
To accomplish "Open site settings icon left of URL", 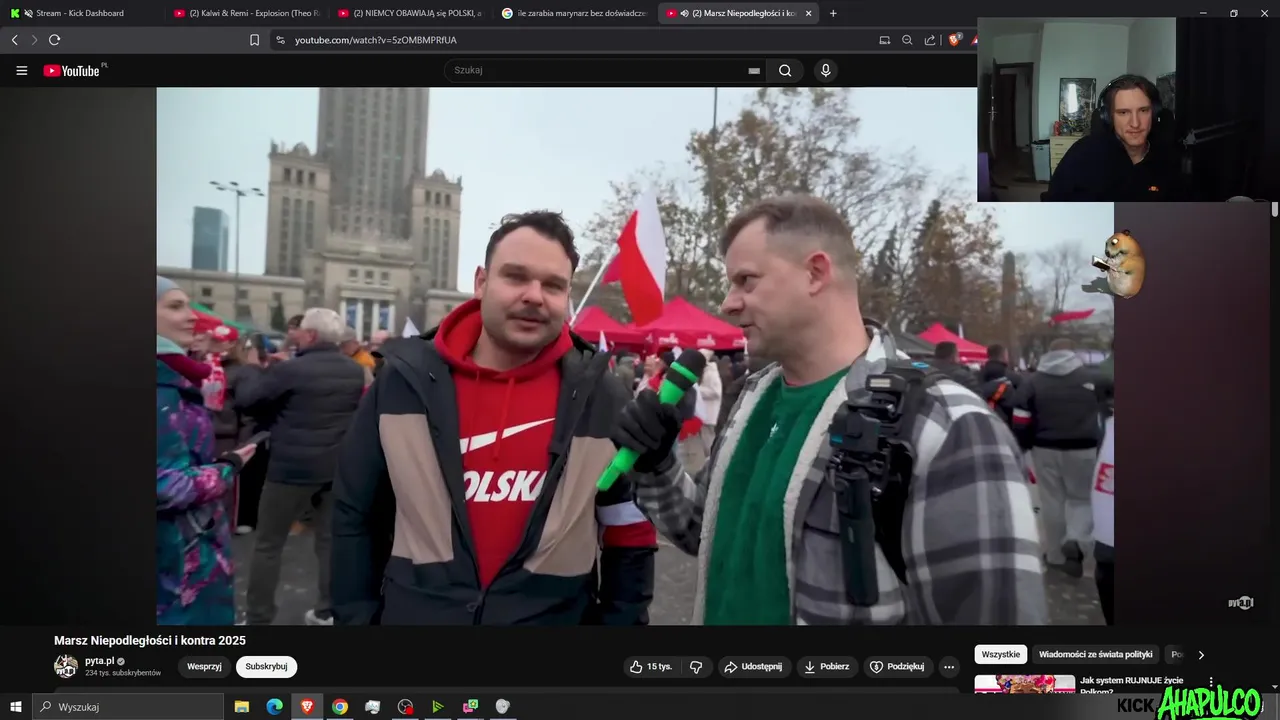I will pyautogui.click(x=280, y=40).
